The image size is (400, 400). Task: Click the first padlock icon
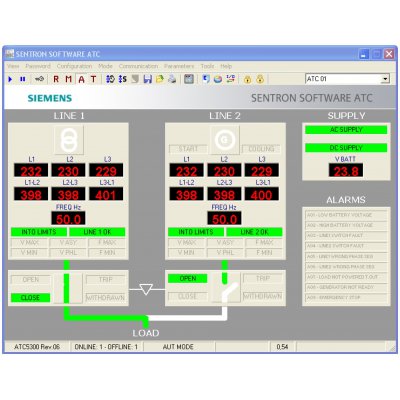tap(247, 79)
